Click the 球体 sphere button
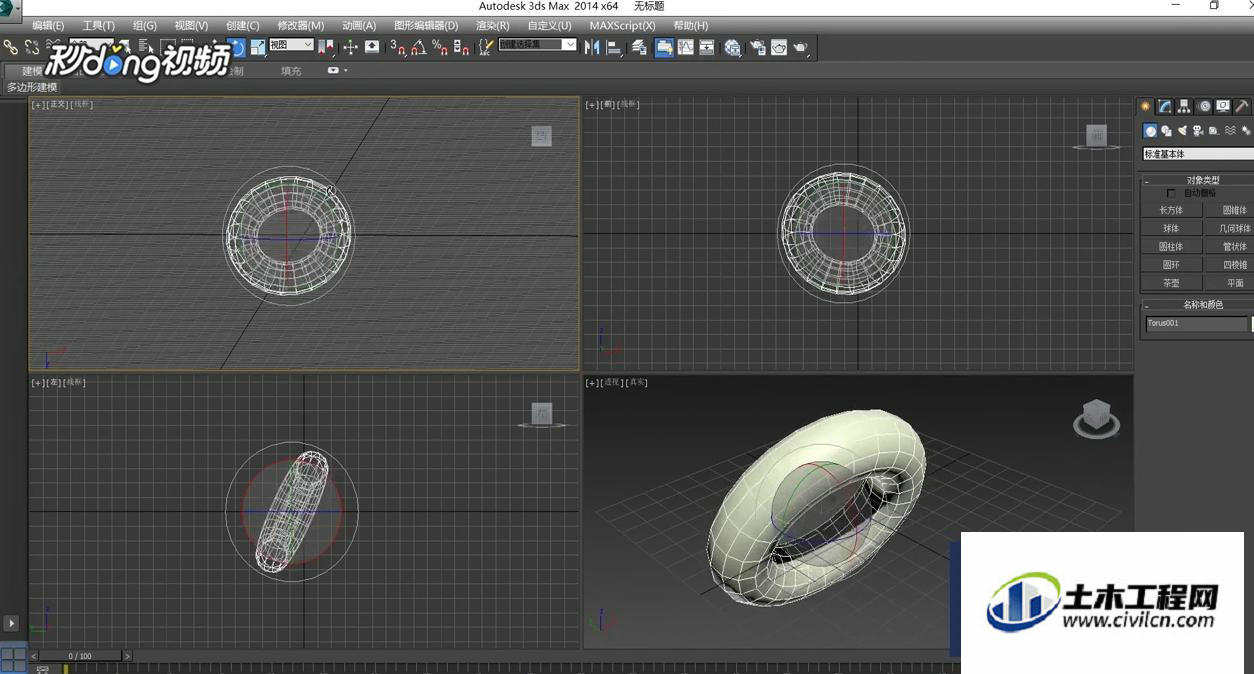The image size is (1254, 674). [1171, 228]
